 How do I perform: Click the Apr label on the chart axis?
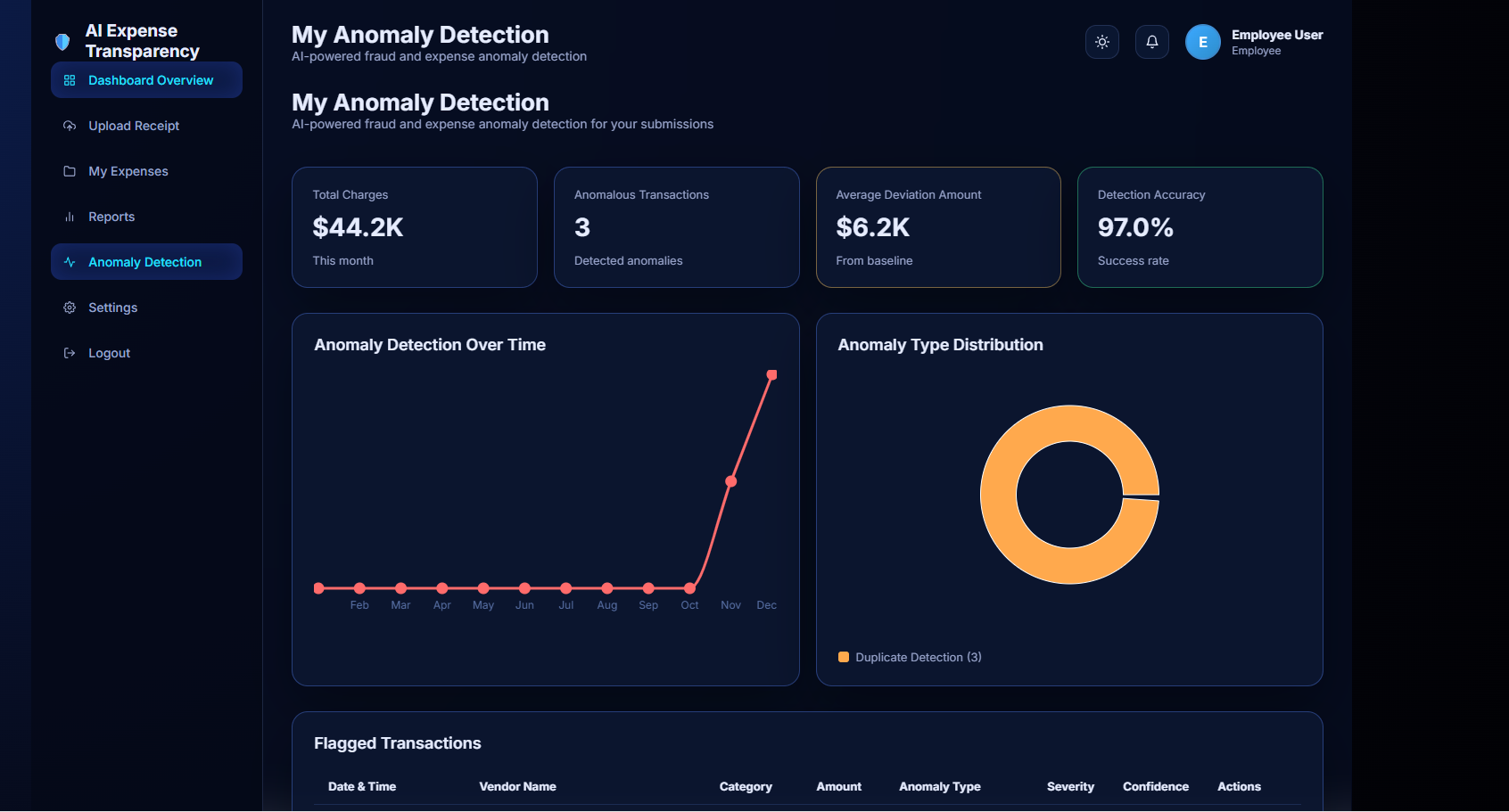pos(442,605)
